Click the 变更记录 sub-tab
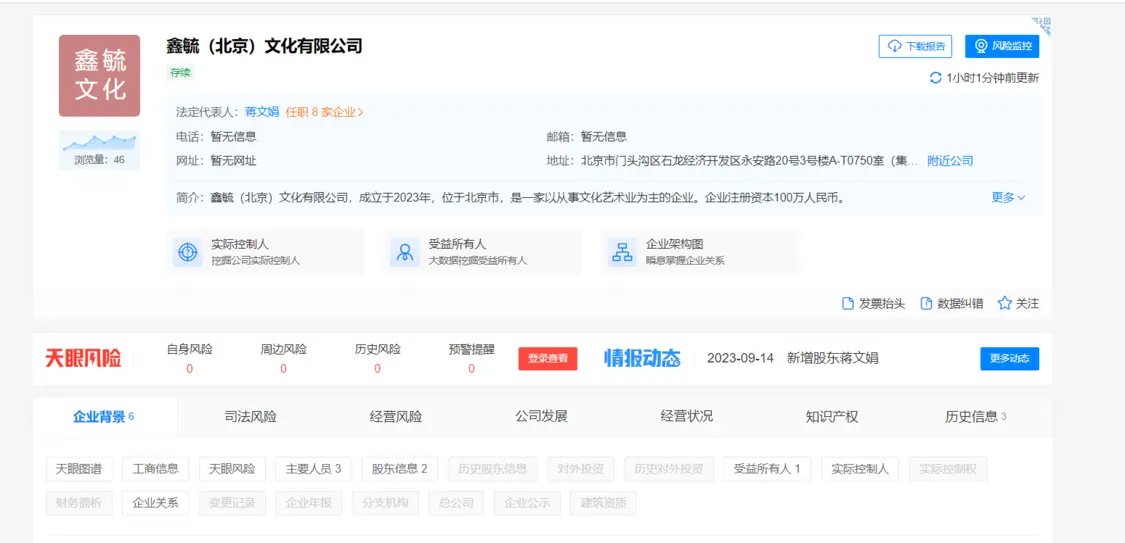This screenshot has height=543, width=1125. click(232, 503)
